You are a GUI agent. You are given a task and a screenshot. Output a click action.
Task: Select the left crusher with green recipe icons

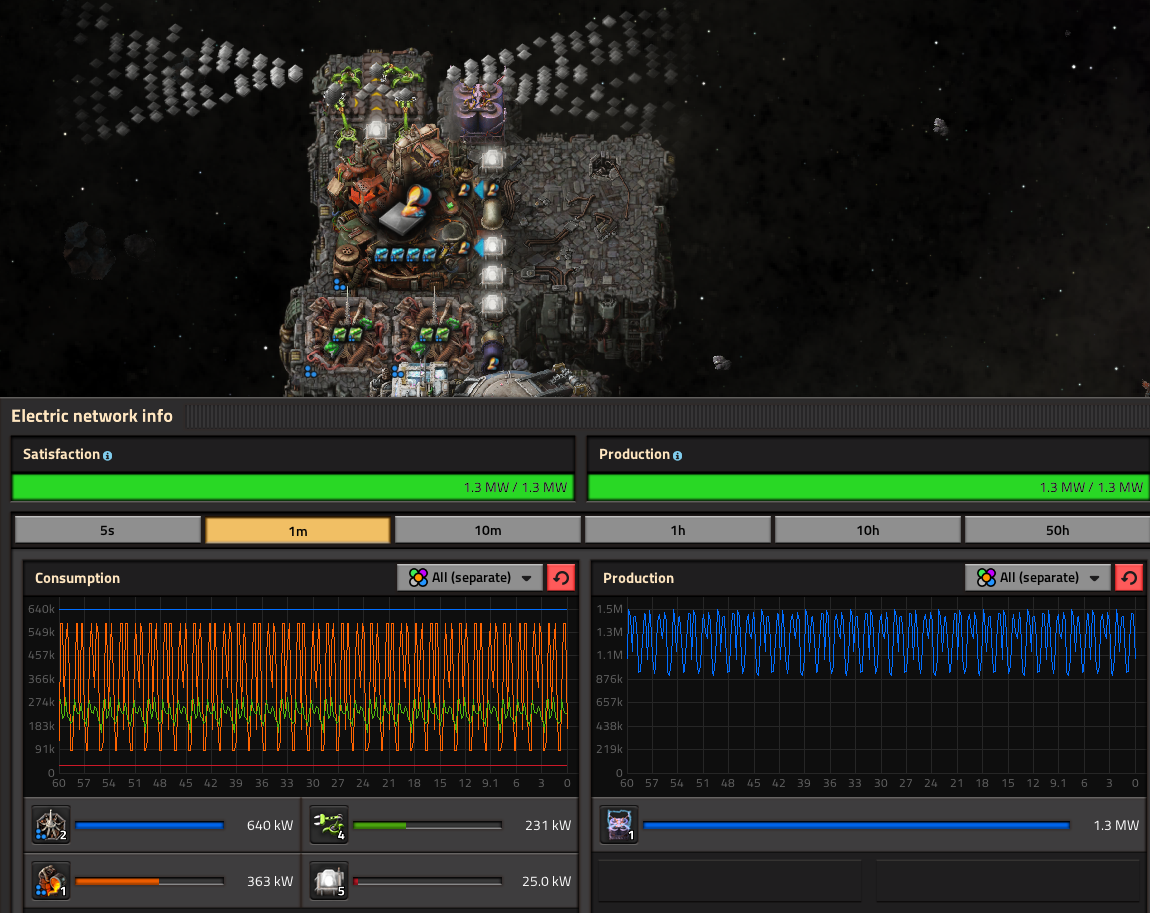point(346,335)
